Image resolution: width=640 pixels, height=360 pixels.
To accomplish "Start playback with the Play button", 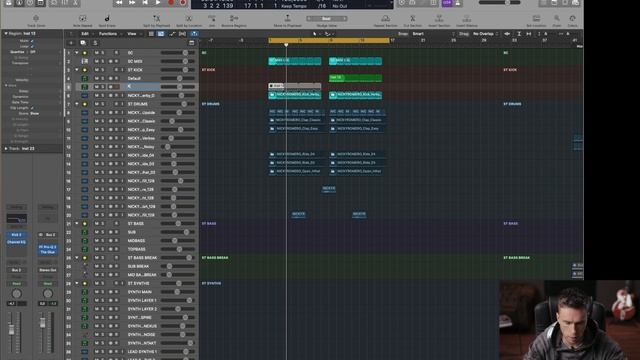I will point(158,2).
